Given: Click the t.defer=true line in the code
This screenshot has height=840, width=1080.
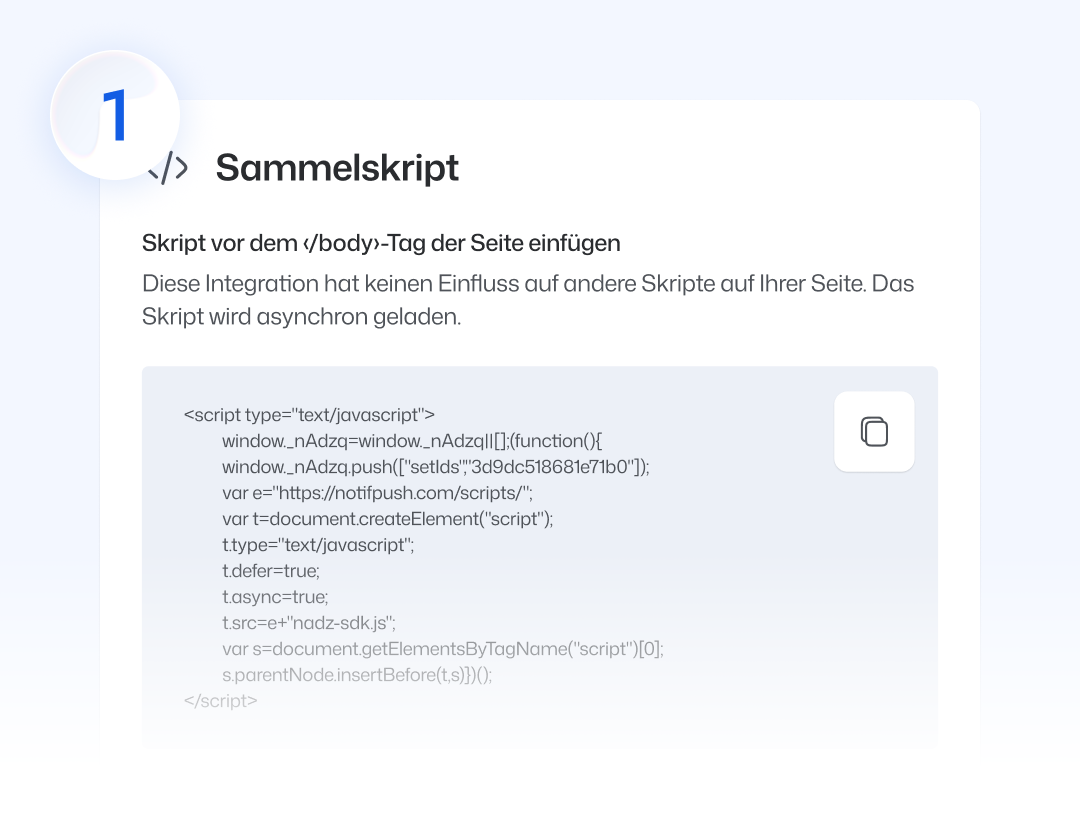Looking at the screenshot, I should point(270,571).
